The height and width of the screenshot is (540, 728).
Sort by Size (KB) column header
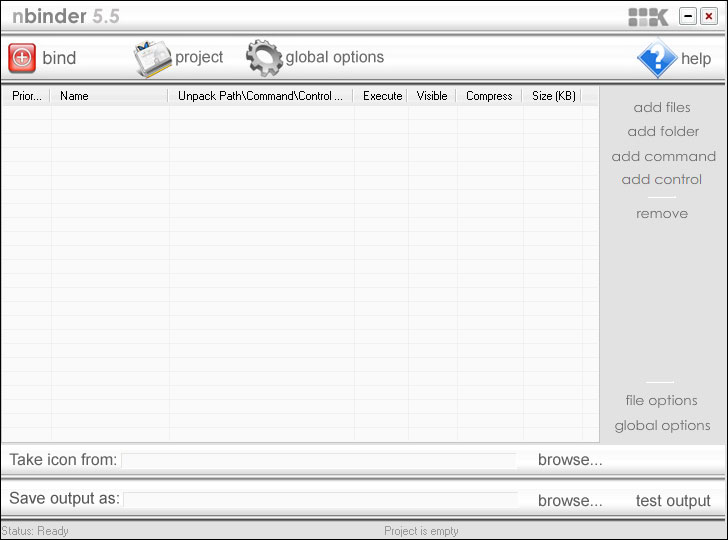click(552, 96)
